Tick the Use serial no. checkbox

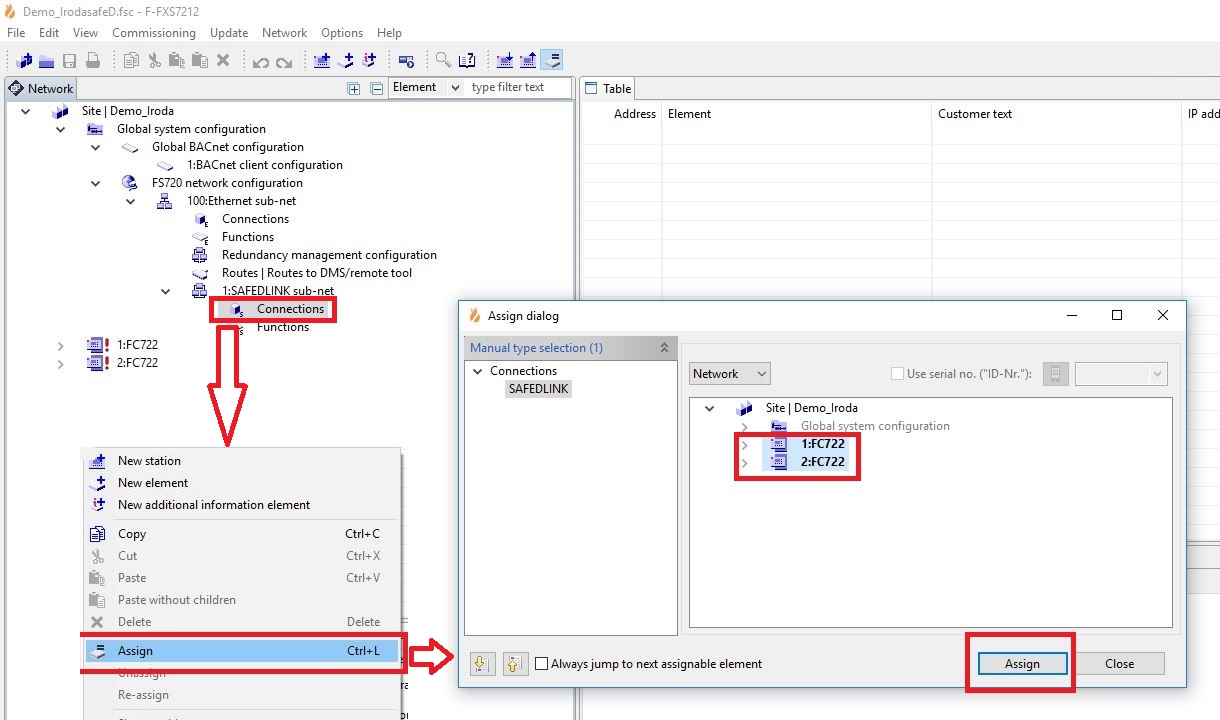[897, 374]
